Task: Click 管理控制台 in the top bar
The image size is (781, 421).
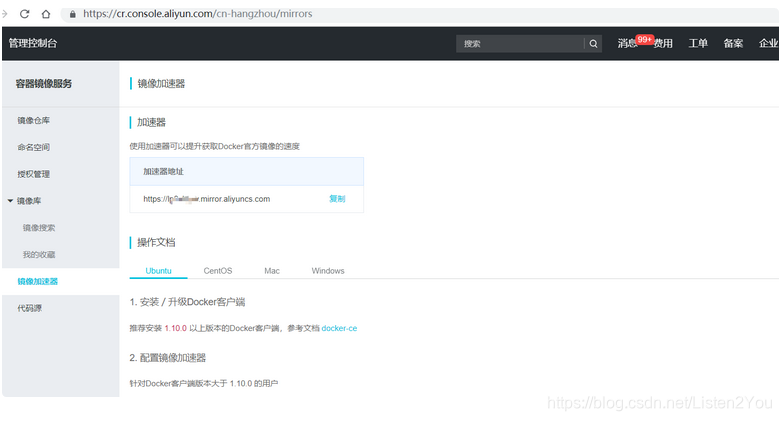Action: tap(33, 43)
